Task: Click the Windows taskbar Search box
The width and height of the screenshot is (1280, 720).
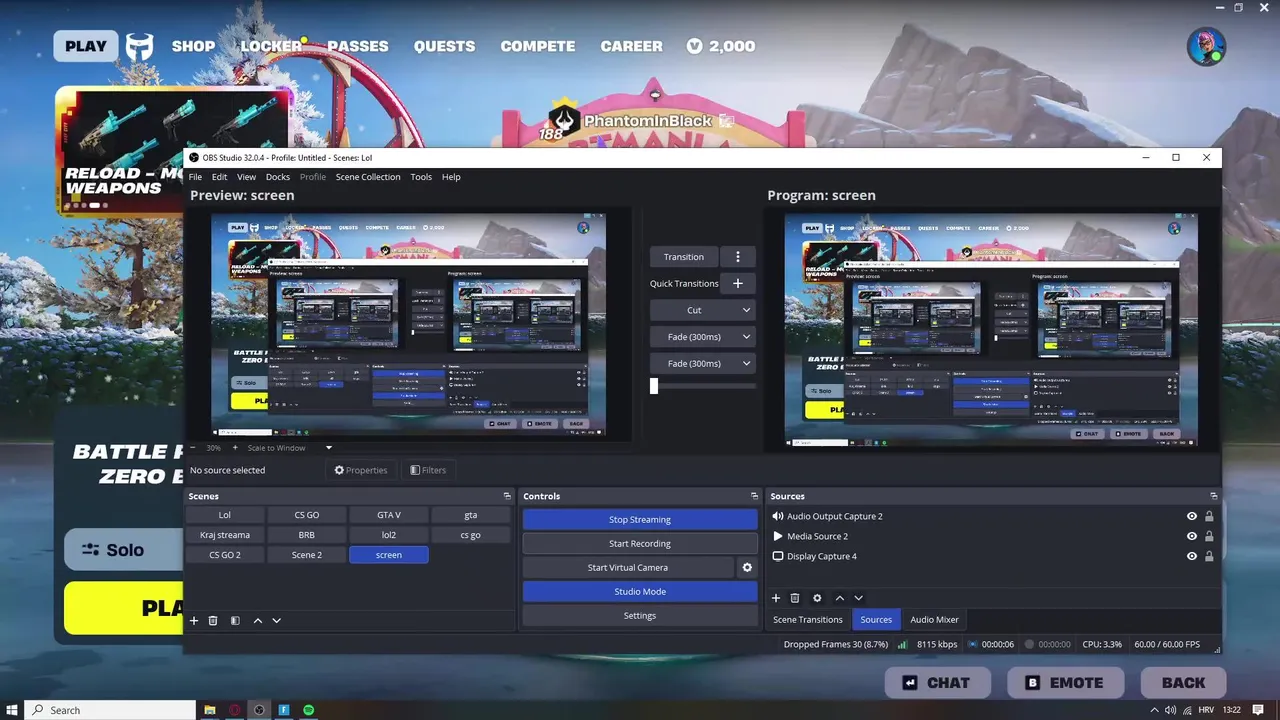Action: coord(110,710)
